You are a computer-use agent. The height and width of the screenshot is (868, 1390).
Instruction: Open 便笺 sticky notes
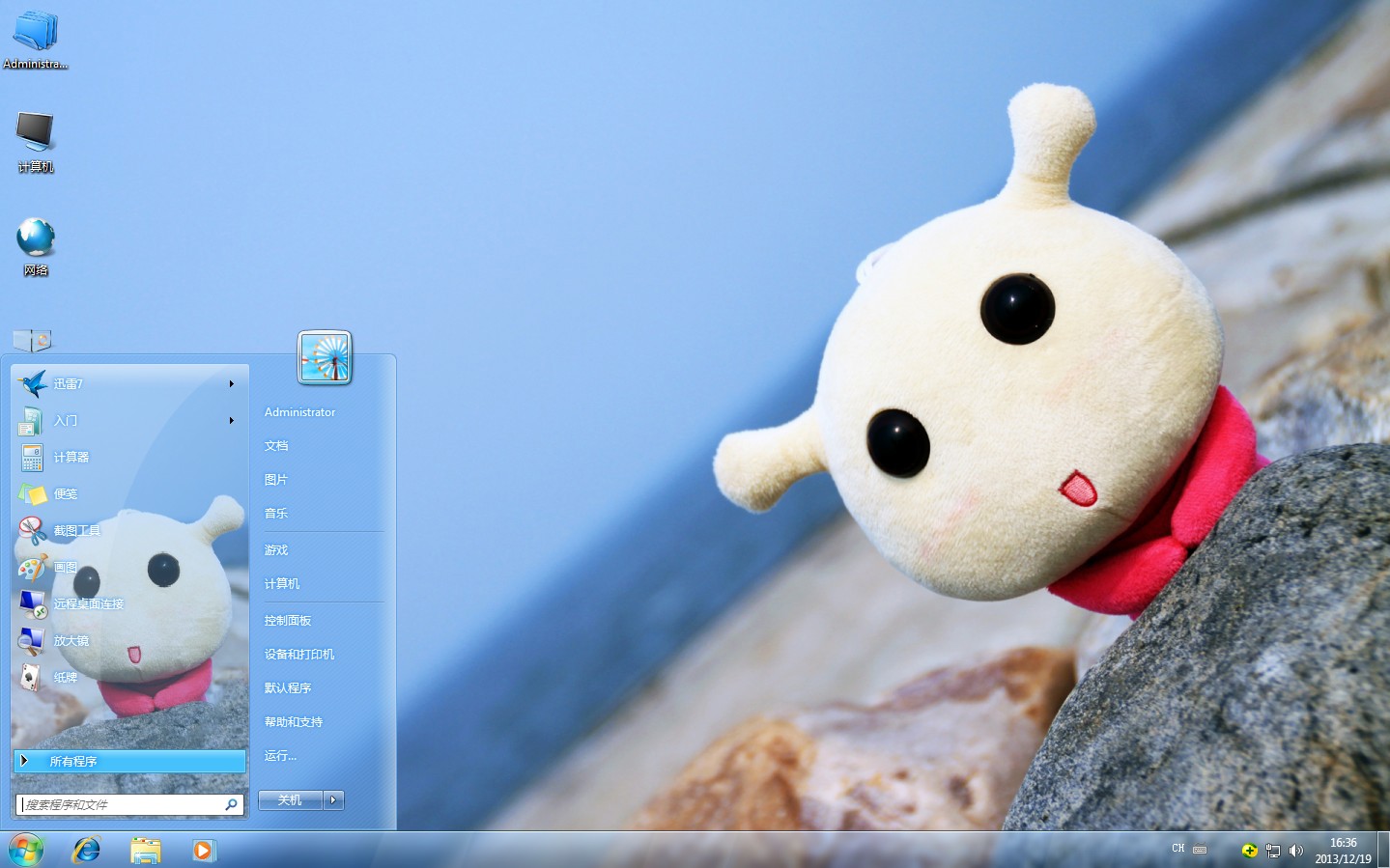coord(128,494)
